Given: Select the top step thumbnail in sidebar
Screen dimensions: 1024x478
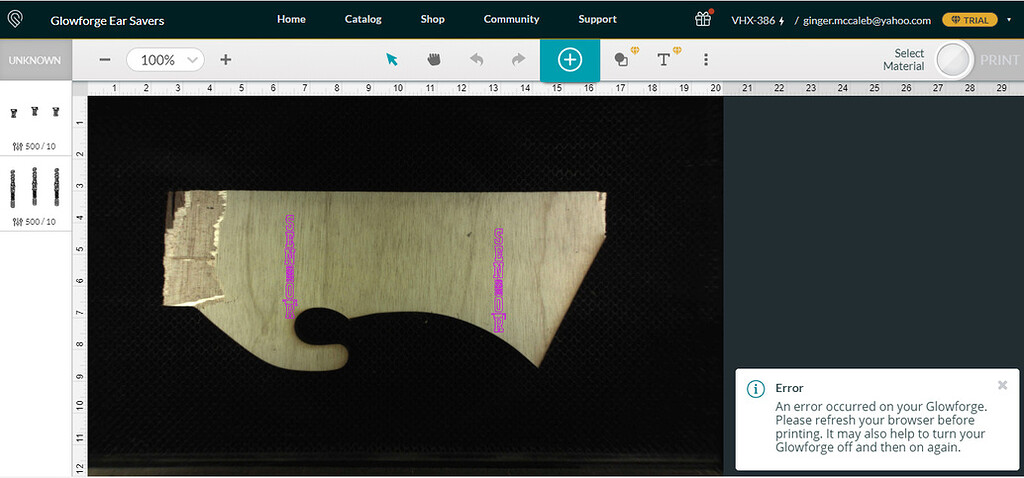Looking at the screenshot, I should (35, 112).
